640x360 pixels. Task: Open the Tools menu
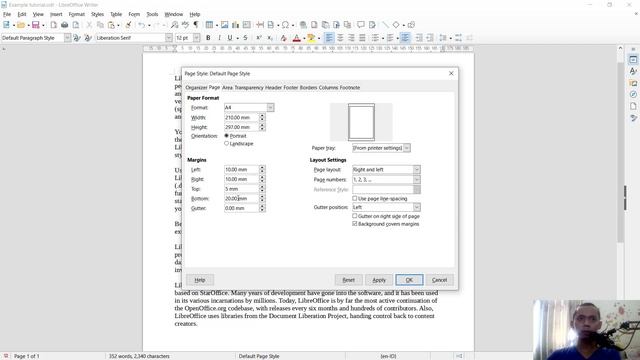click(x=152, y=14)
